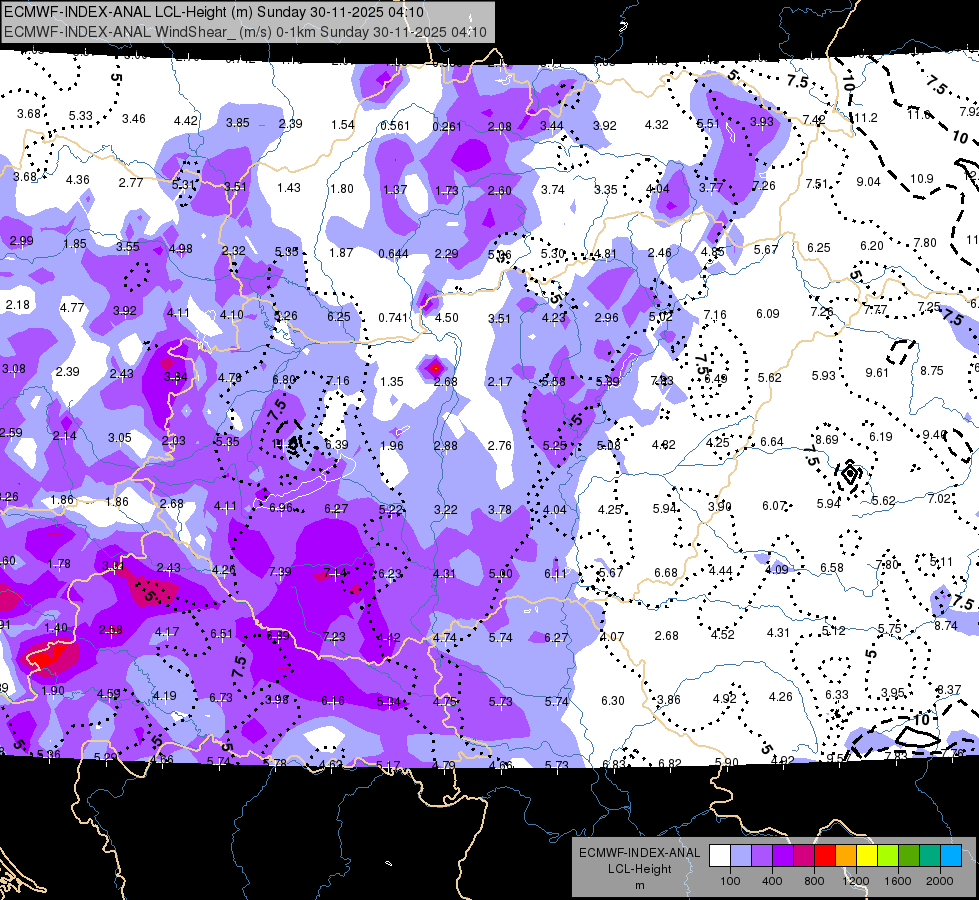The image size is (979, 900).
Task: Click the wind shear value 7.39
Action: 280,572
